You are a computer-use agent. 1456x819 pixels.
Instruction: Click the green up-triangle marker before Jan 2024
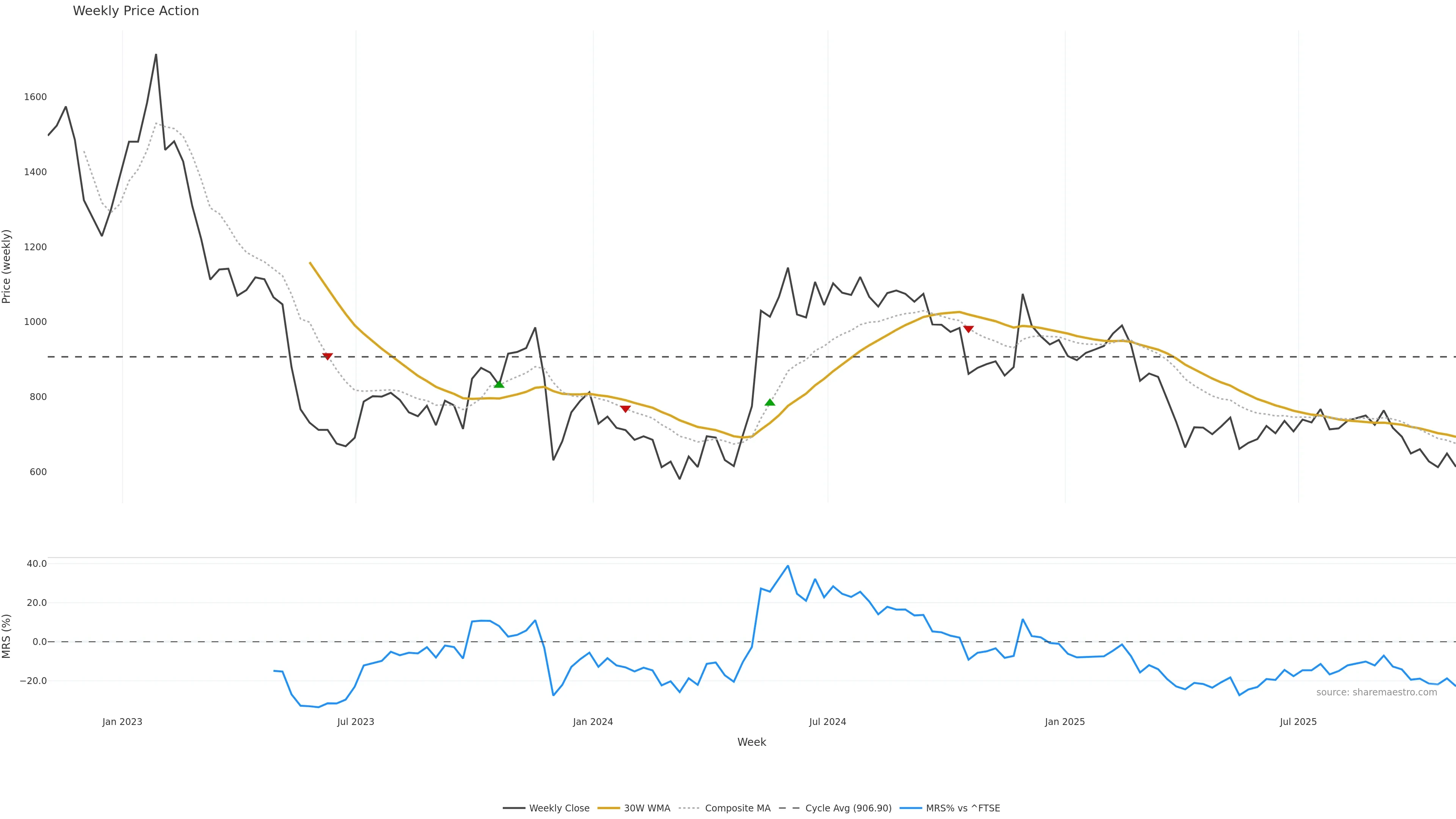[499, 384]
